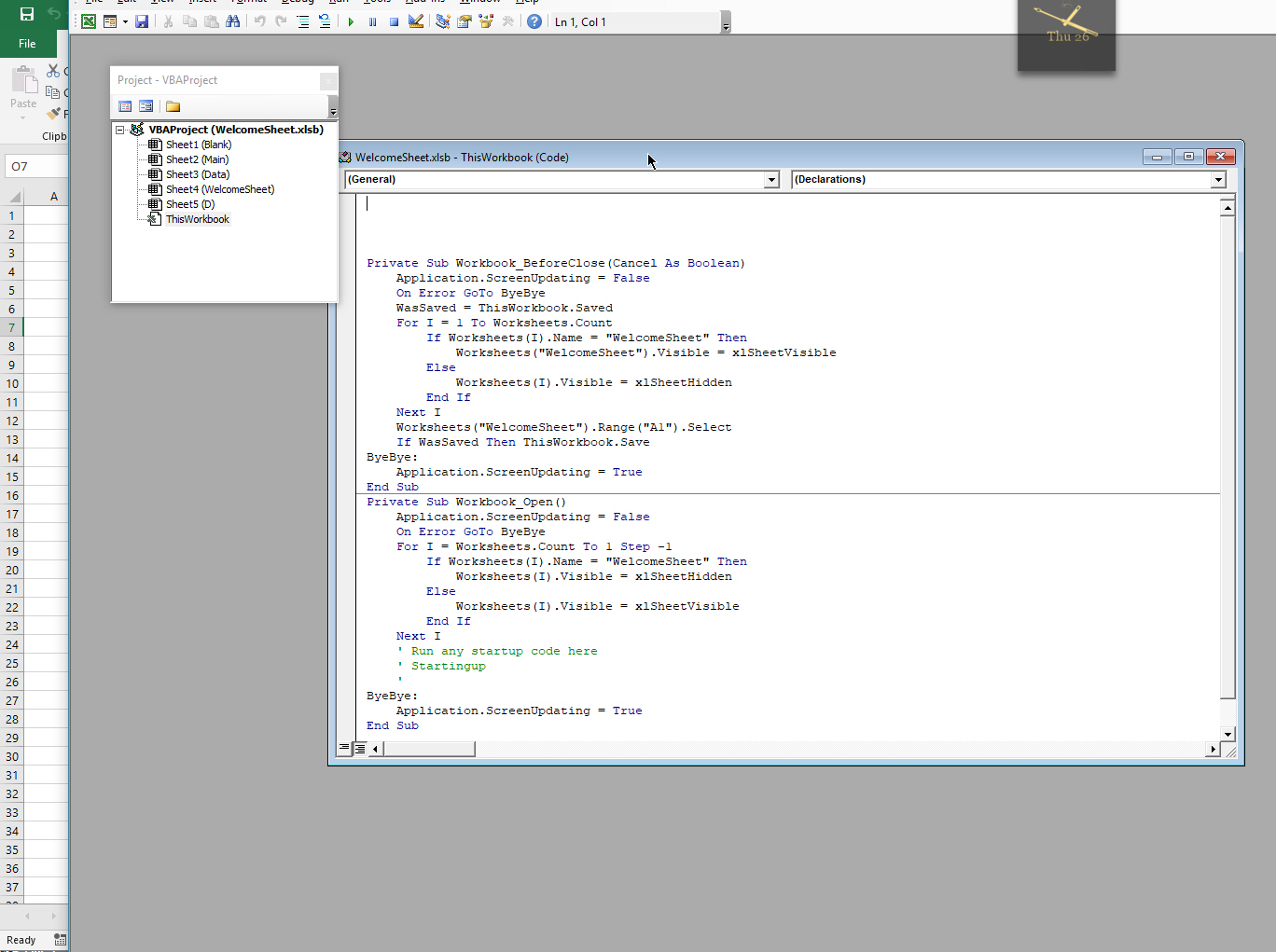Save the workbook from the VBA toolbar
This screenshot has width=1276, height=952.
pyautogui.click(x=142, y=21)
